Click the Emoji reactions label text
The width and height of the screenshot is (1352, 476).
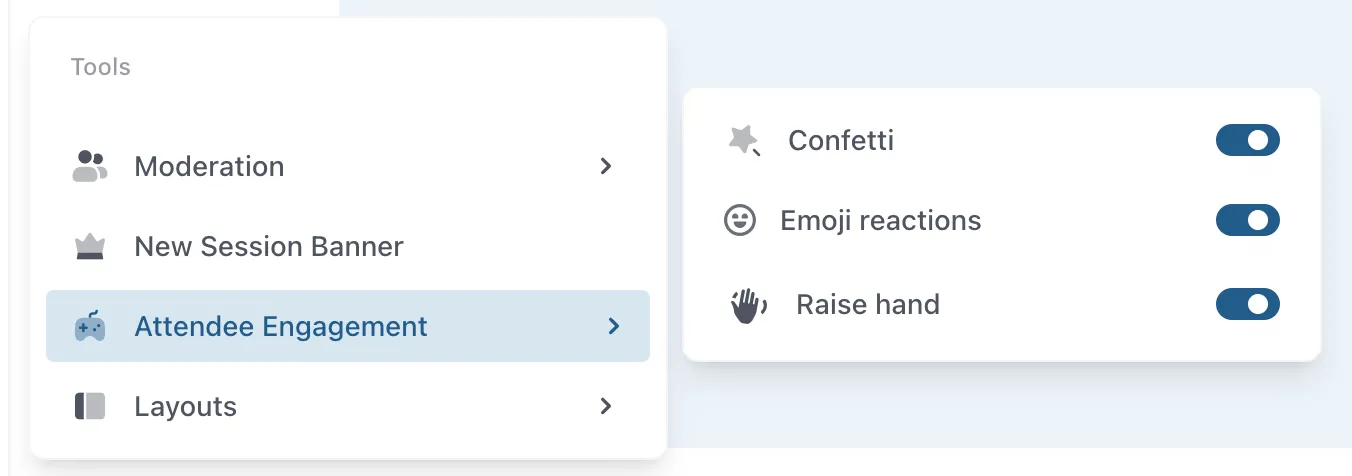click(881, 221)
